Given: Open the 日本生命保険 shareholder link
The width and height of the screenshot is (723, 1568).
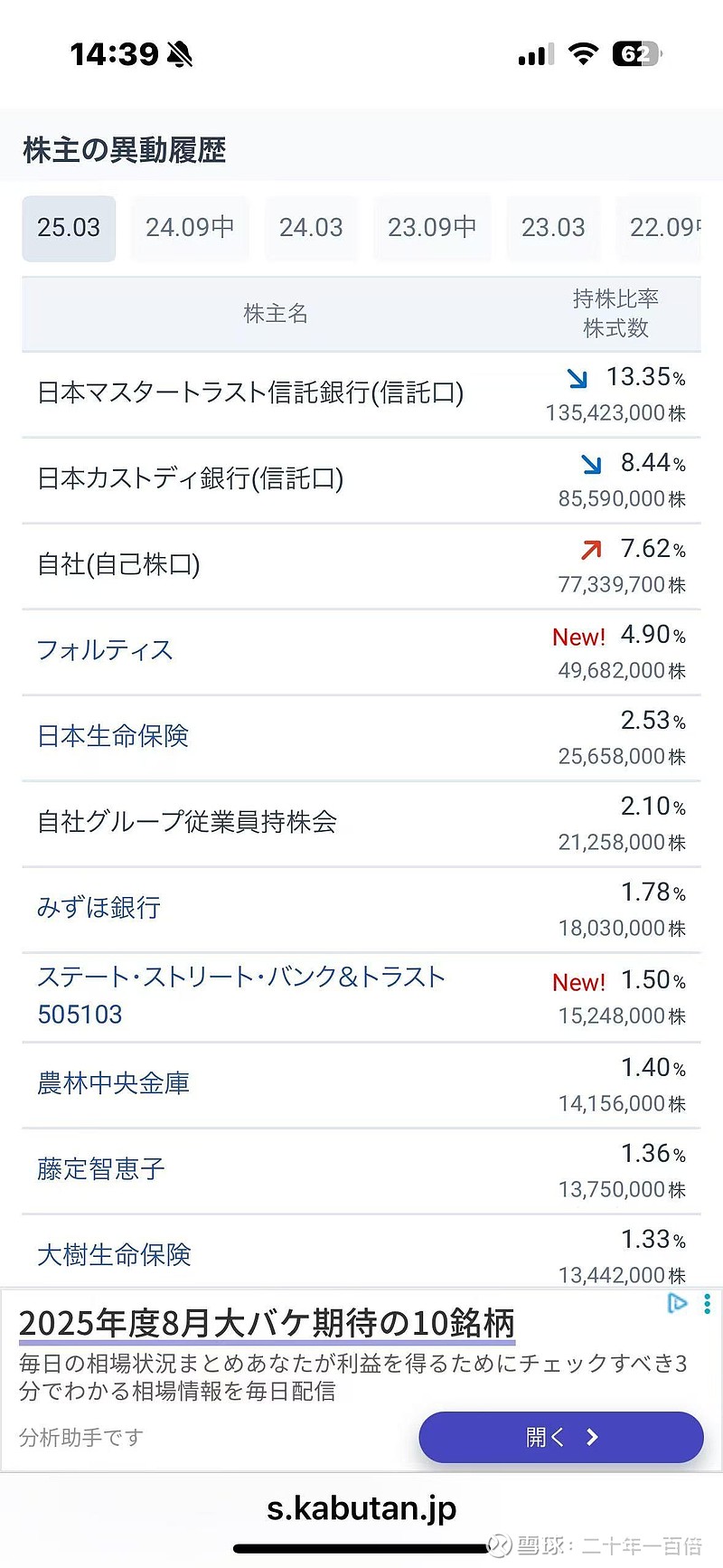Looking at the screenshot, I should (113, 736).
